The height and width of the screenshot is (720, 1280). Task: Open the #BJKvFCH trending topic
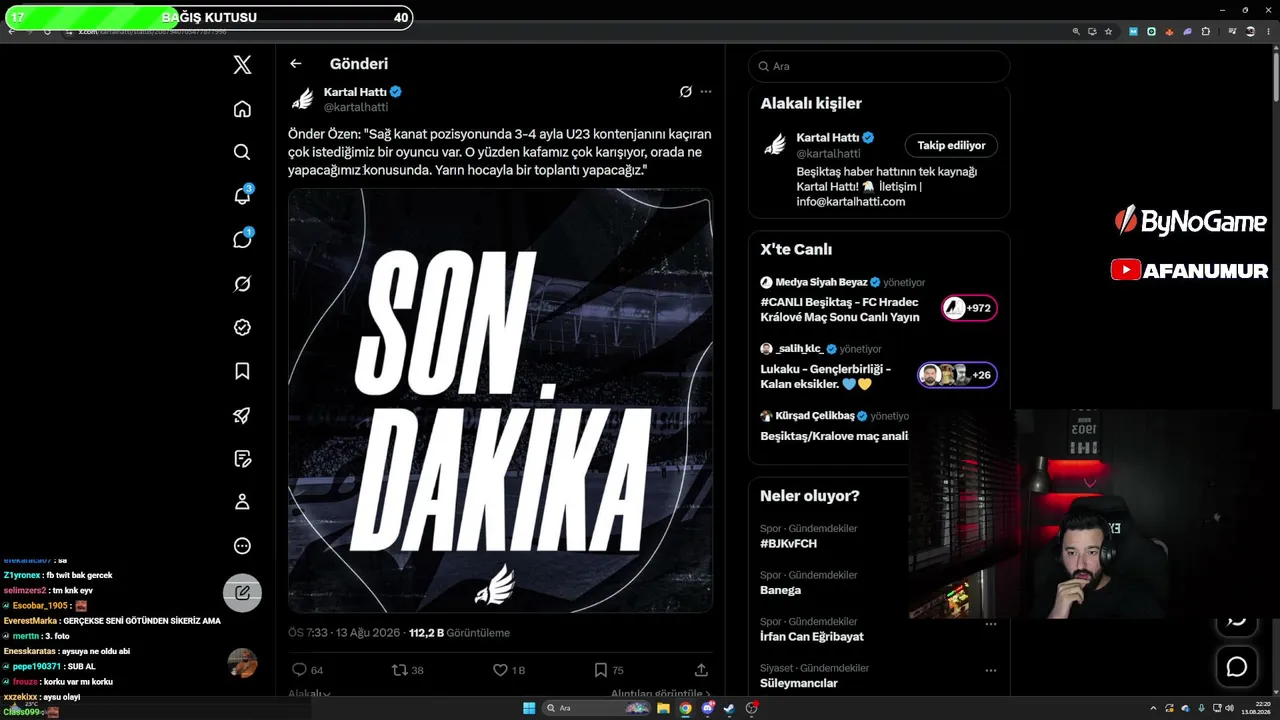(788, 544)
